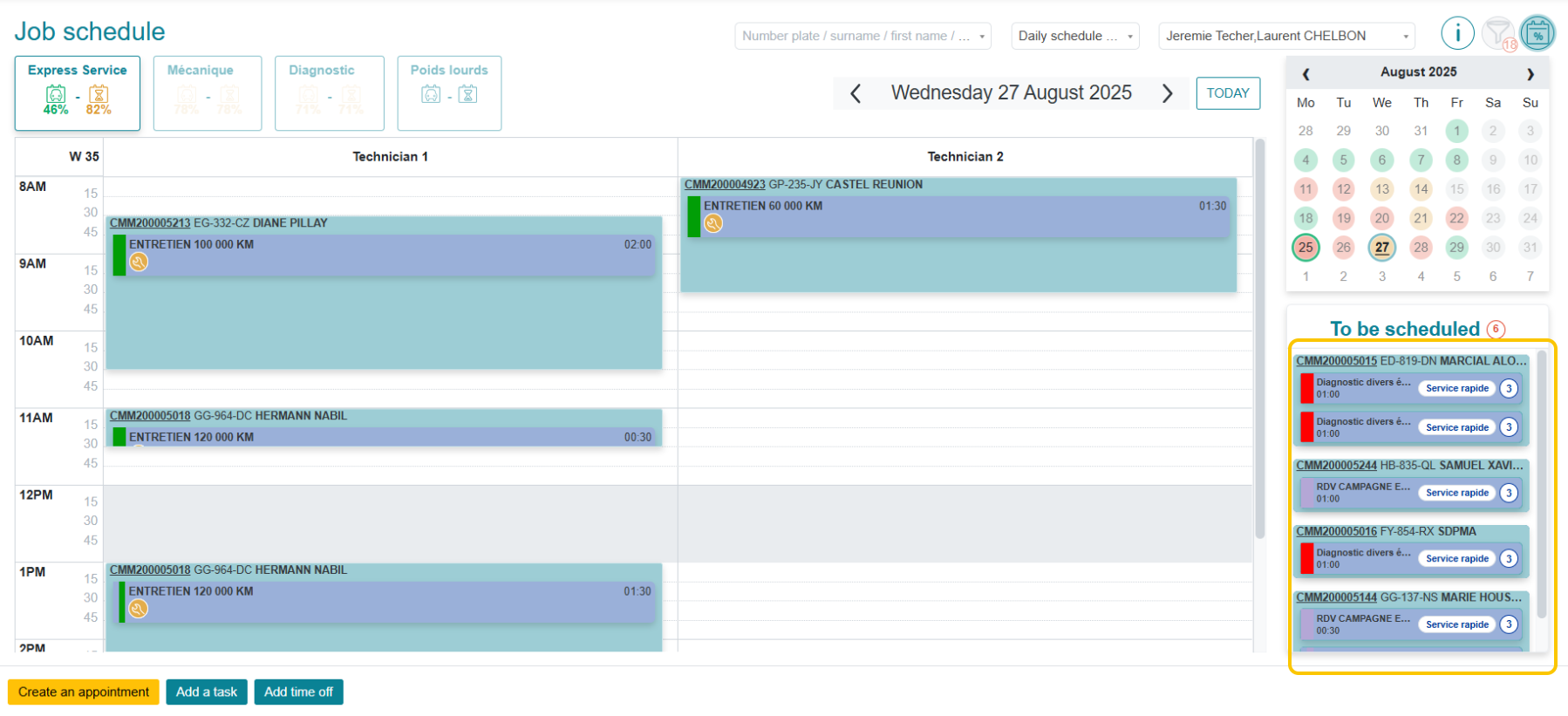Select August 1 in the mini calendar
Viewport: 1568px width, 716px height.
pos(1456,131)
